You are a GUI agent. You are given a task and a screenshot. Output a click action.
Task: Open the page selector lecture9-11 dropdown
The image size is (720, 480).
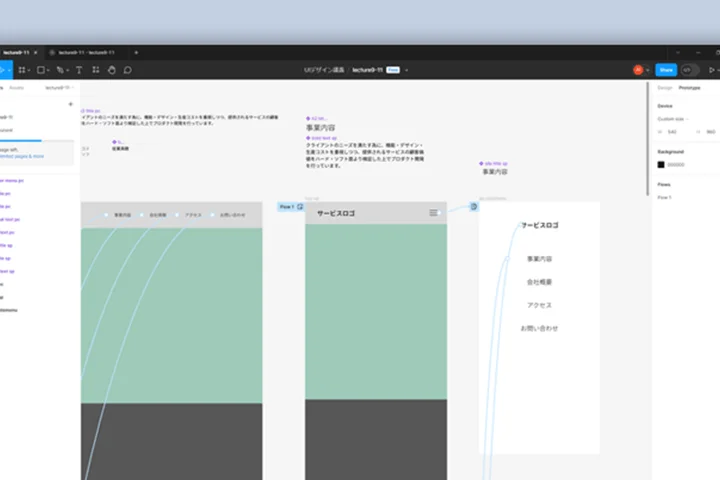coord(59,87)
